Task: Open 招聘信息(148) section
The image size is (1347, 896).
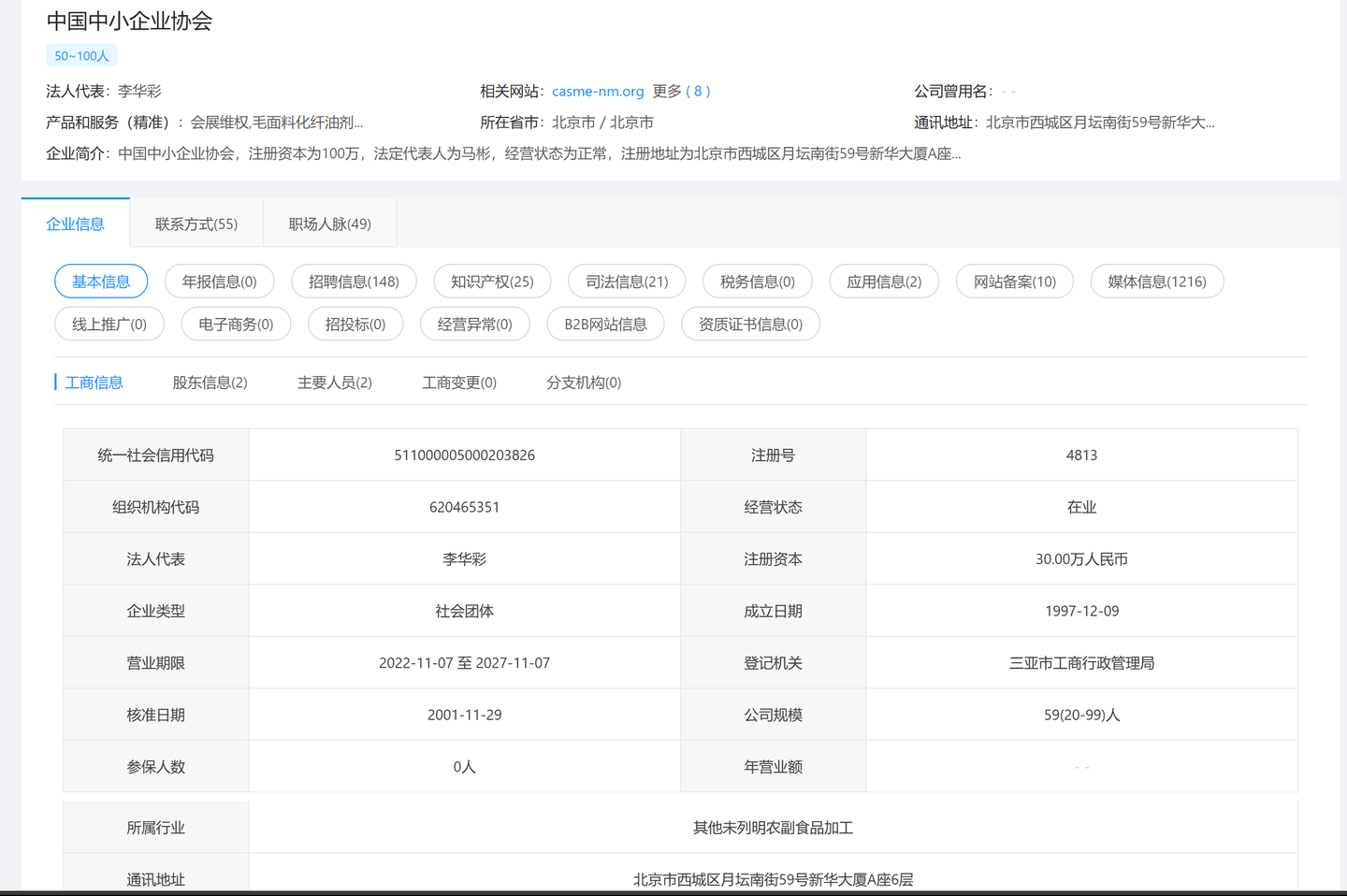Action: click(x=355, y=282)
